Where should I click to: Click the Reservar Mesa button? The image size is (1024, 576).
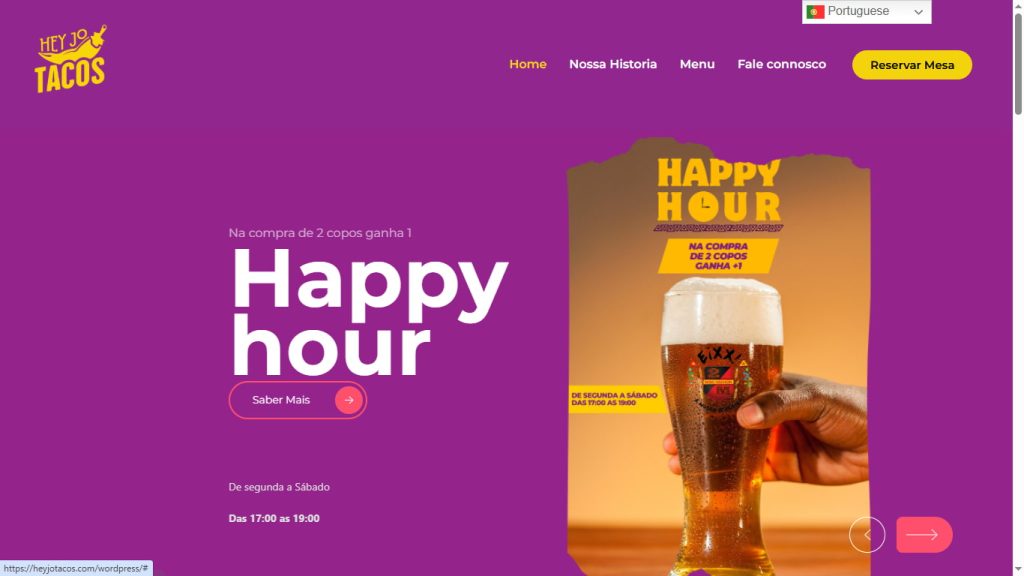912,65
